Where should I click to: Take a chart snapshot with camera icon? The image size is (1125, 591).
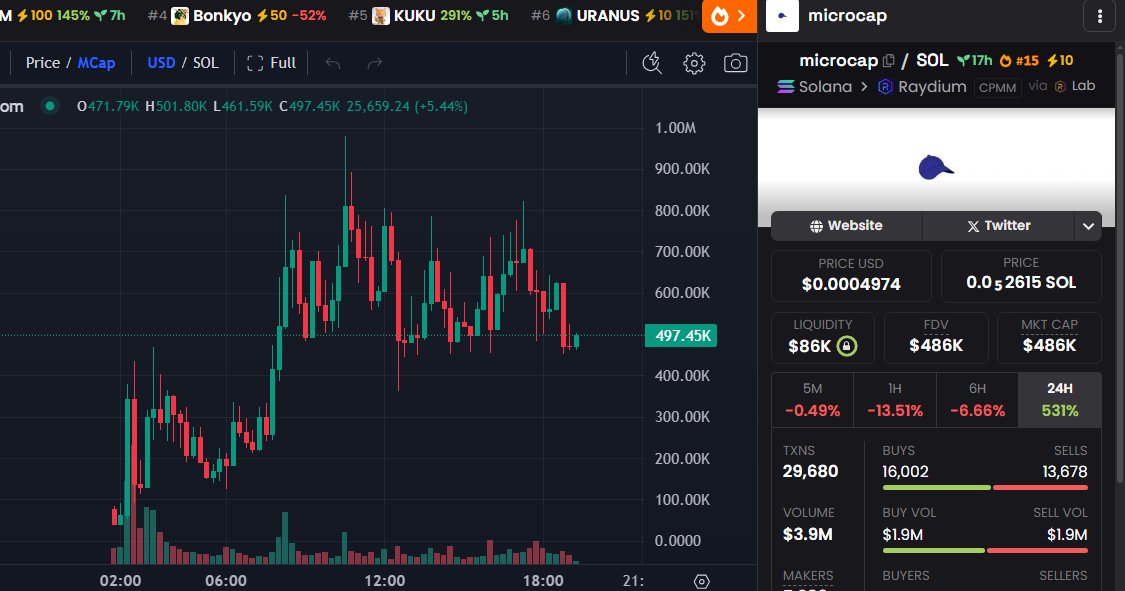(x=735, y=63)
